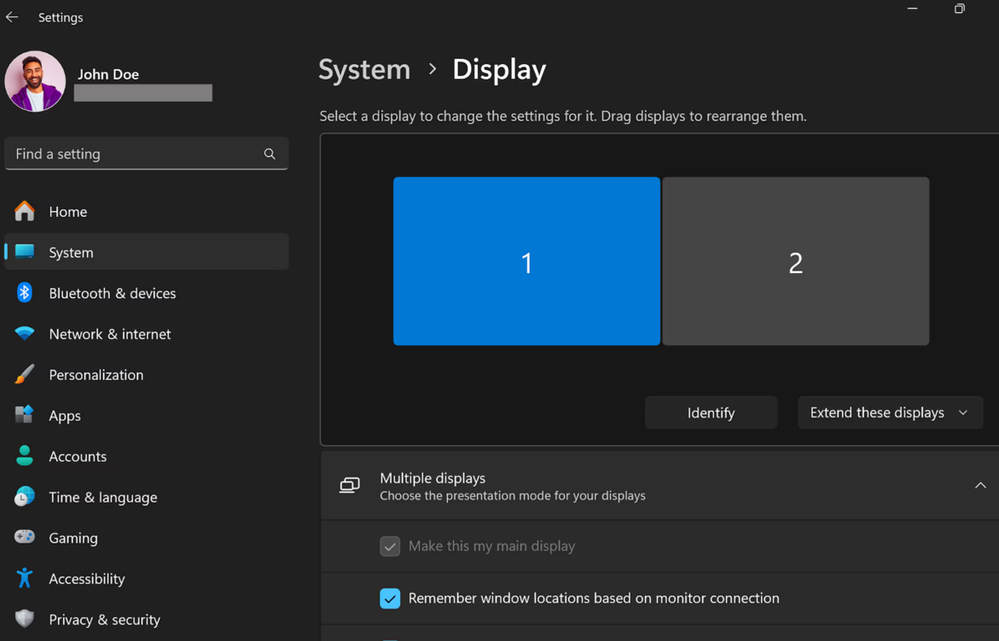The height and width of the screenshot is (641, 999).
Task: Click the search magnifier icon
Action: click(x=269, y=154)
